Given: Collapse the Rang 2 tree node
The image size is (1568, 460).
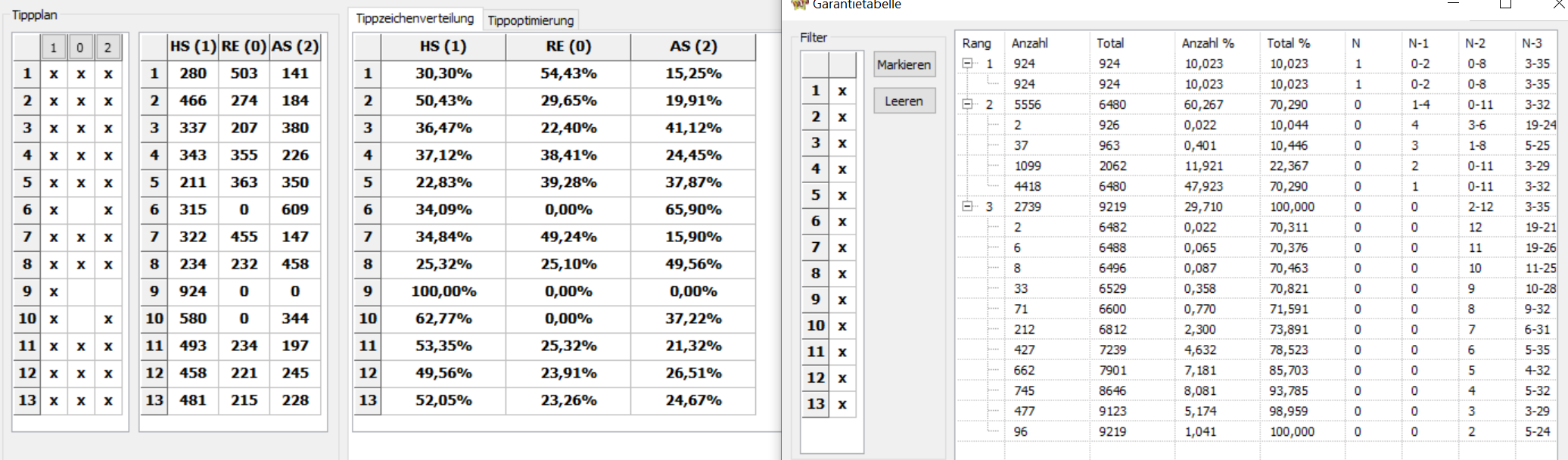Looking at the screenshot, I should pyautogui.click(x=967, y=104).
